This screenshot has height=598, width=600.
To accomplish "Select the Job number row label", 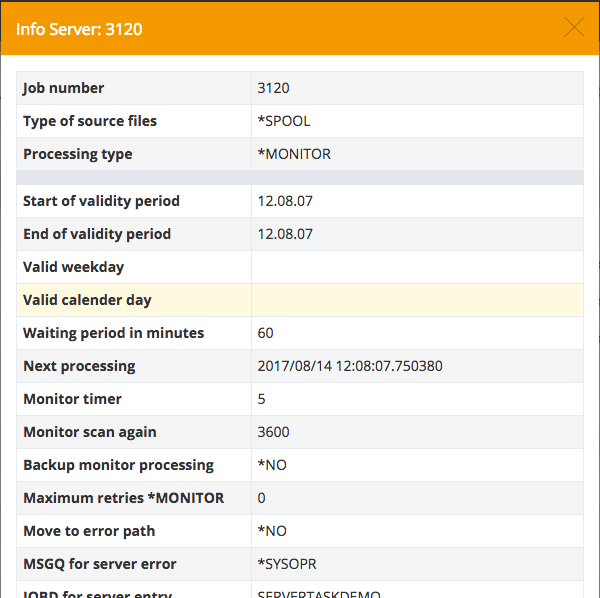I will pos(64,88).
